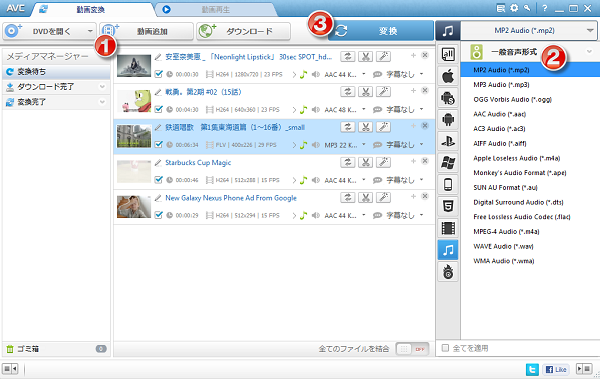Open the ゴミ箱 trash bin

[57, 349]
